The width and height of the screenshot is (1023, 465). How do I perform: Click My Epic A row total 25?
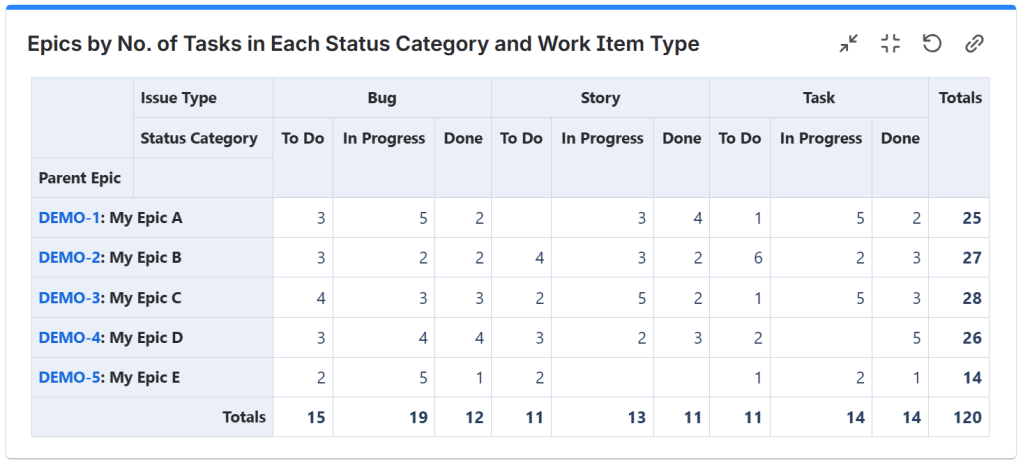971,218
